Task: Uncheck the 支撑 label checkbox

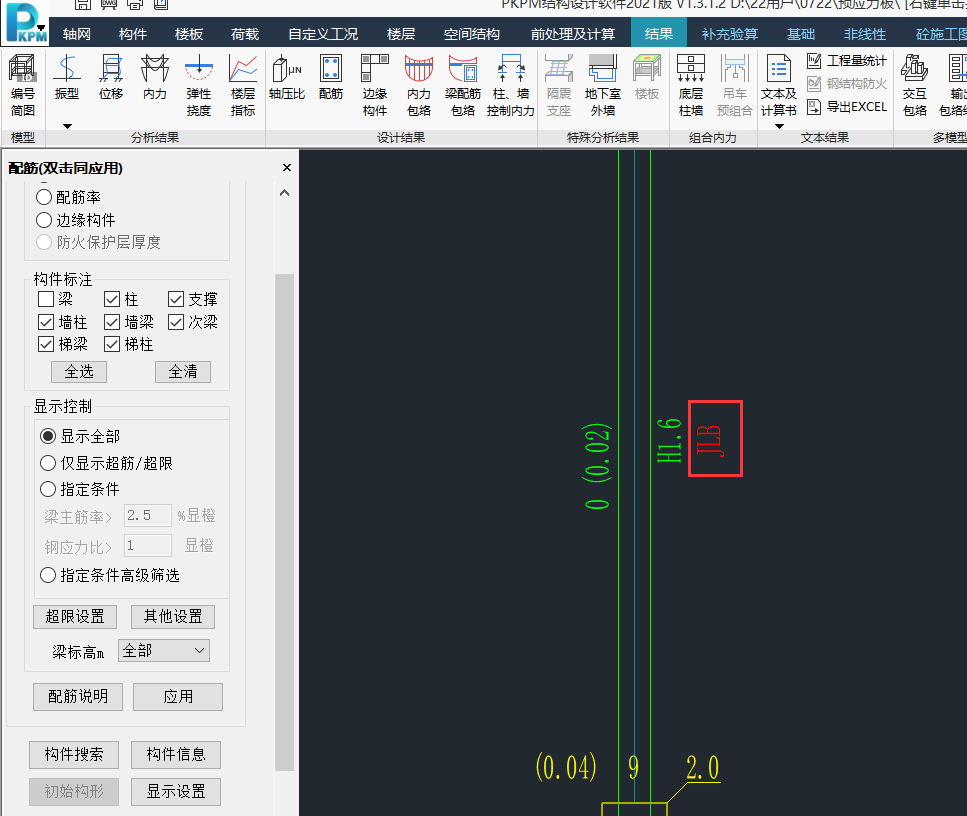Action: pos(176,299)
